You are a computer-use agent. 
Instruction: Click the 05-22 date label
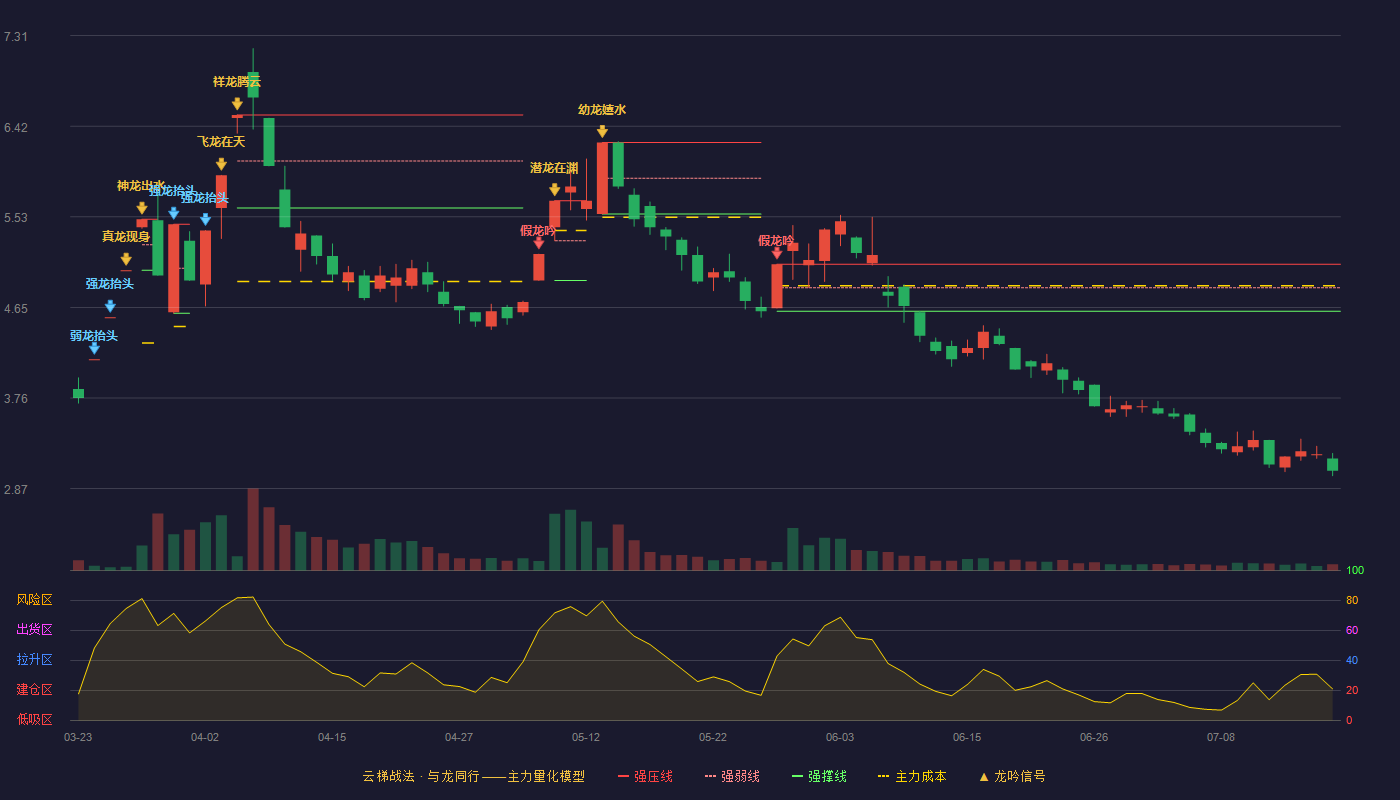(x=713, y=737)
